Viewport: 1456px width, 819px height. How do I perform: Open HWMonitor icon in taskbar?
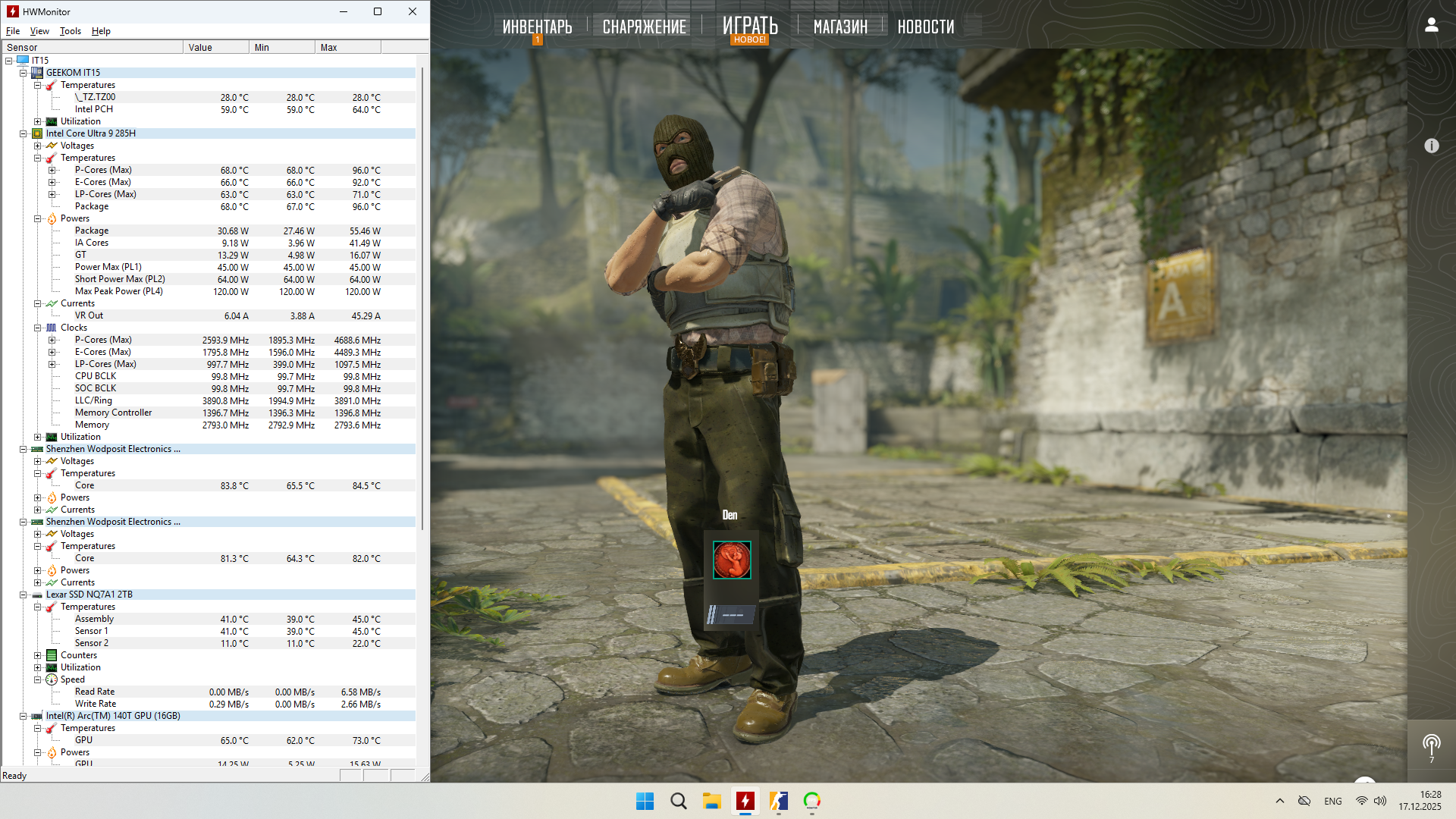[745, 801]
